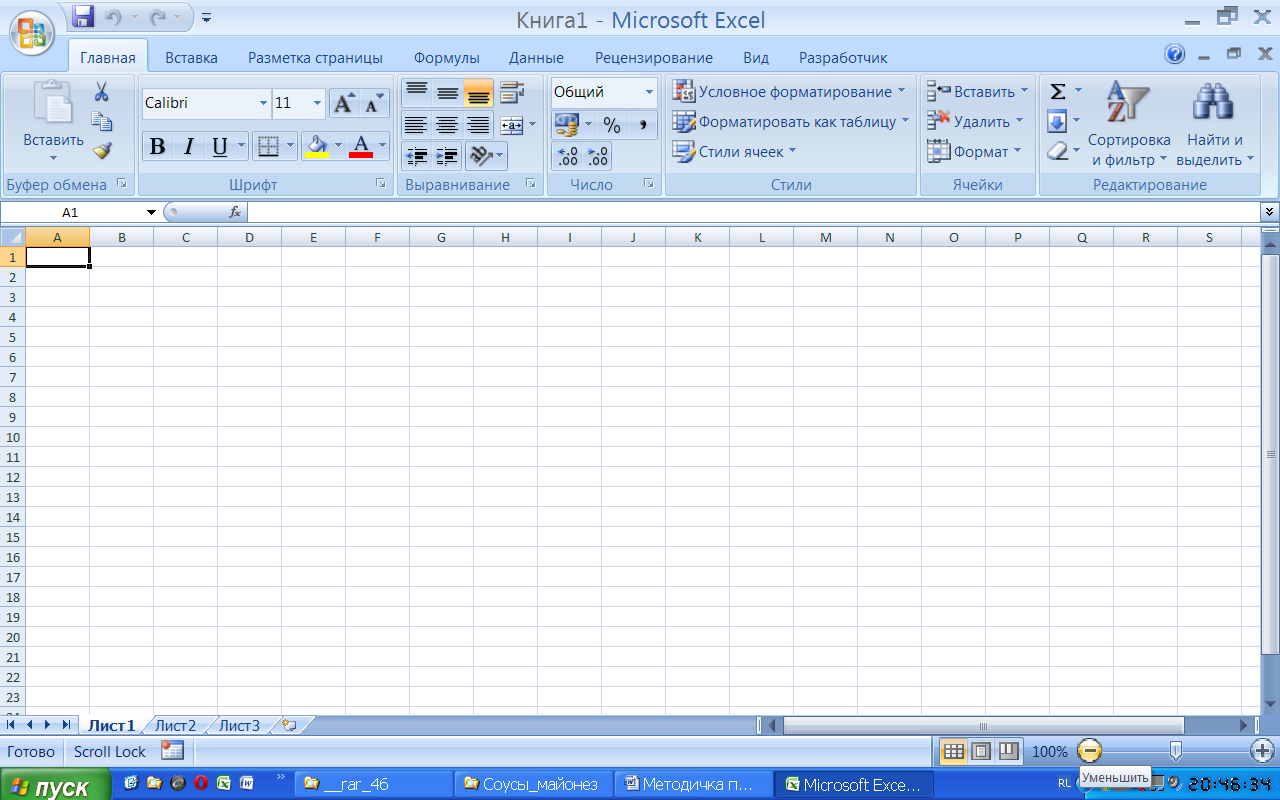Apply the accounting number format icon
Screen dimensions: 1280x800
[567, 125]
